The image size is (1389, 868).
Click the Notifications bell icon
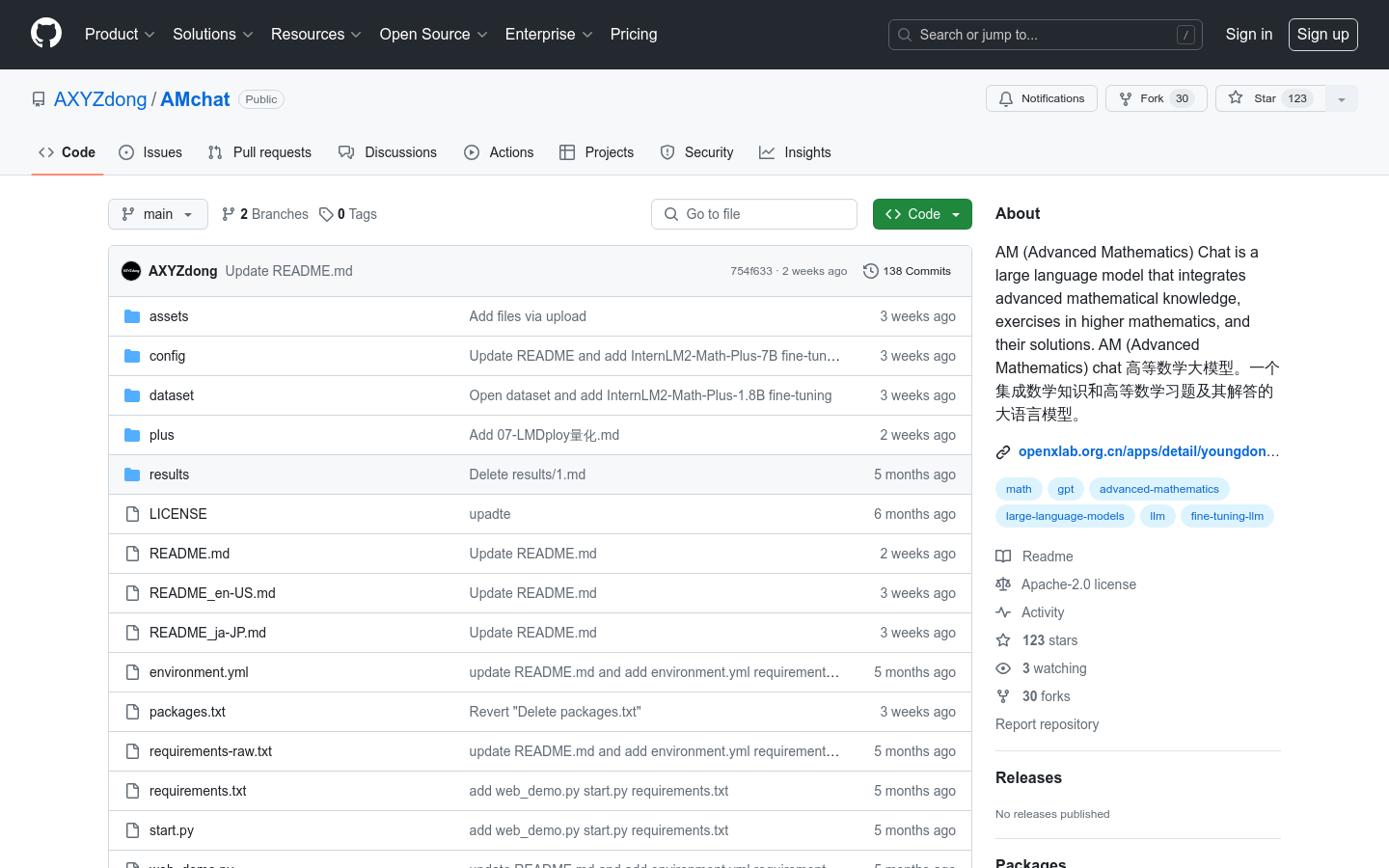pos(1006,98)
